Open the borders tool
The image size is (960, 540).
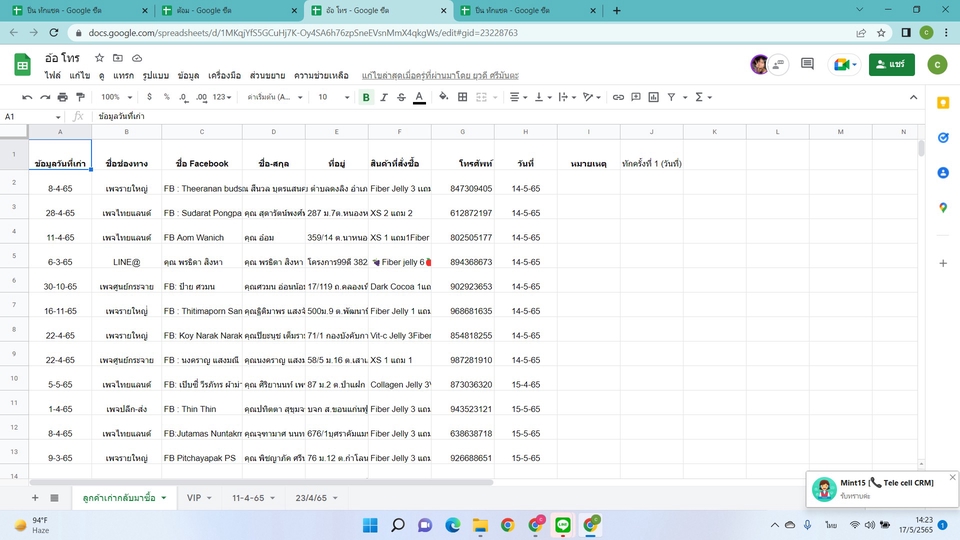(463, 97)
